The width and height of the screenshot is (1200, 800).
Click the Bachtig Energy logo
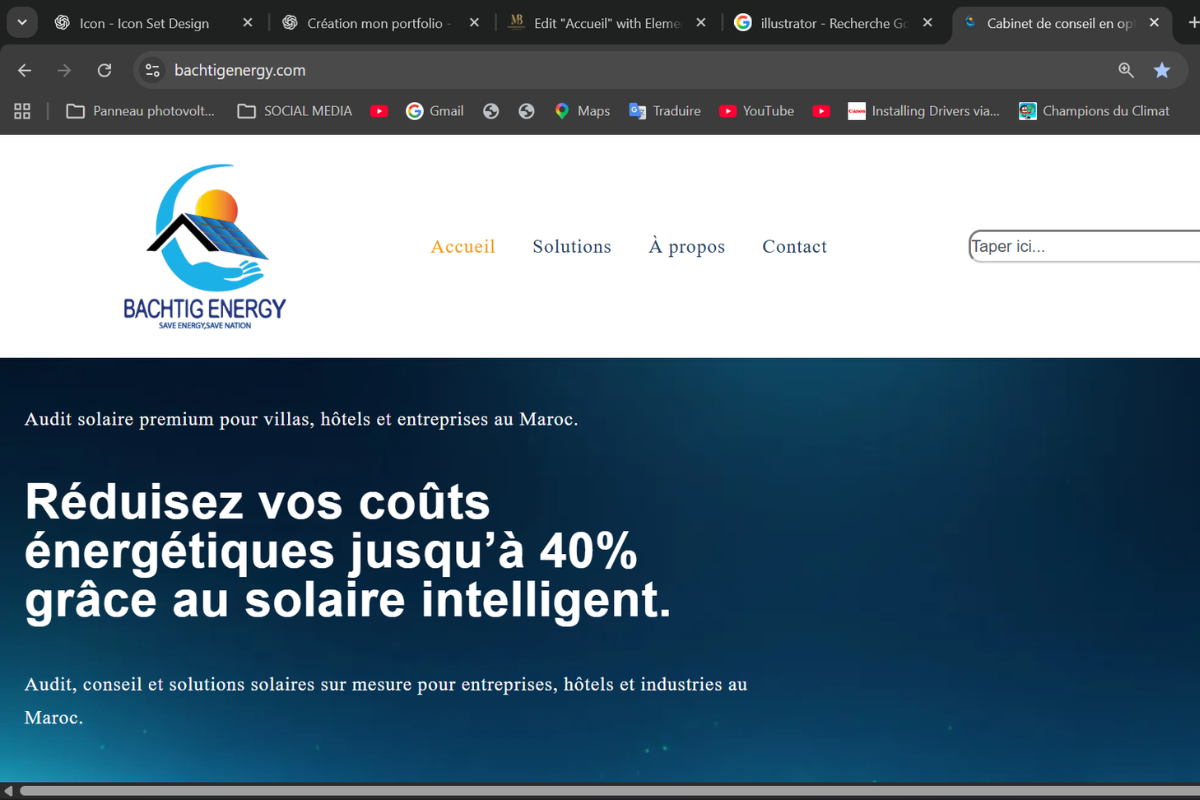coord(205,247)
